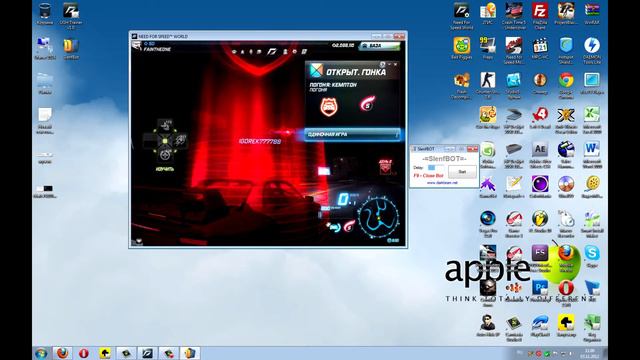Switch to Need for Speed World taskbar button
Viewport: 640px width, 360px height.
(x=147, y=353)
